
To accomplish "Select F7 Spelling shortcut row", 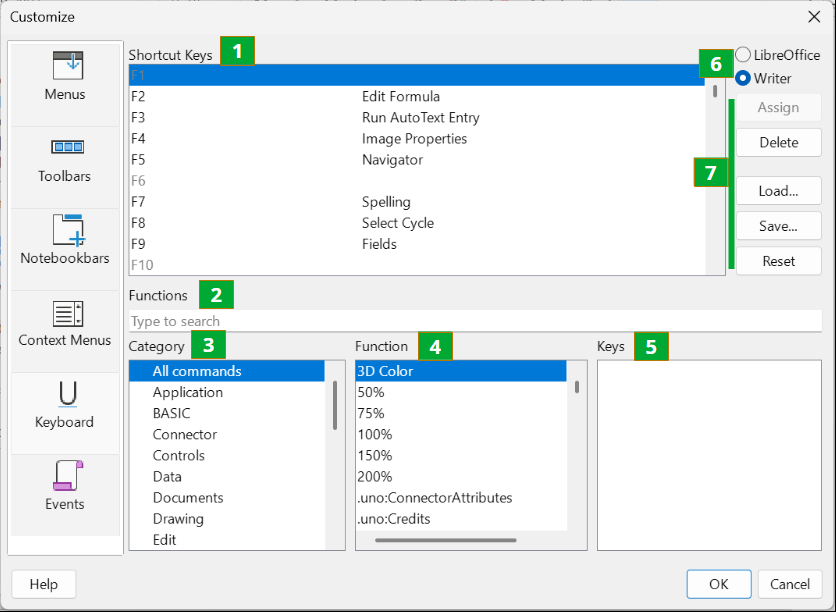I will (x=416, y=202).
